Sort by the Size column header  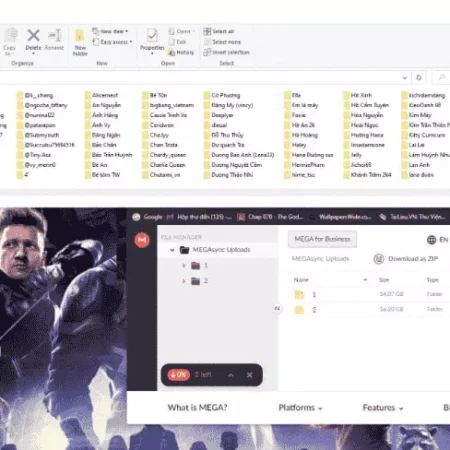click(384, 280)
